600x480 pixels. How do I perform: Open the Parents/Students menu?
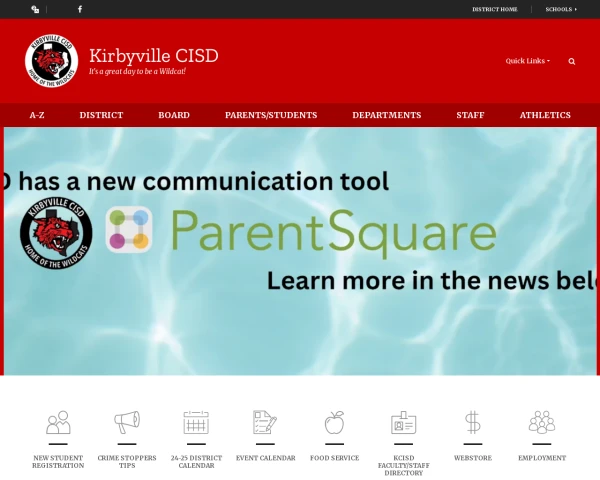pyautogui.click(x=271, y=115)
